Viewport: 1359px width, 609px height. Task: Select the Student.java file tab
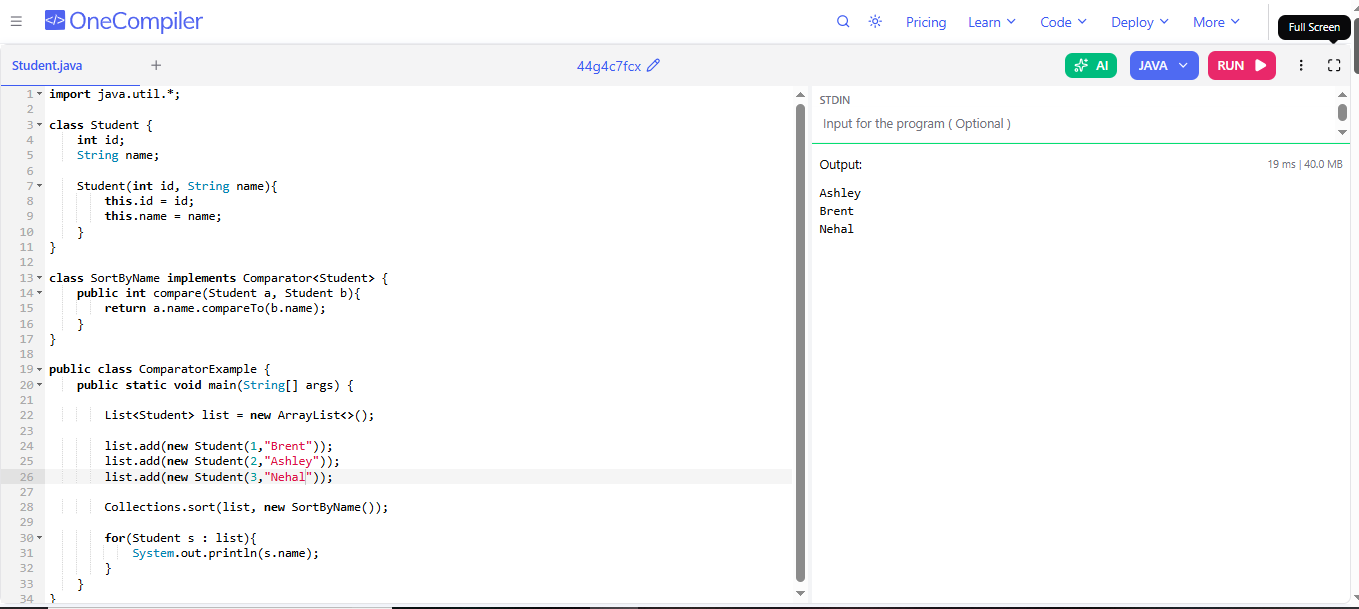pos(47,66)
